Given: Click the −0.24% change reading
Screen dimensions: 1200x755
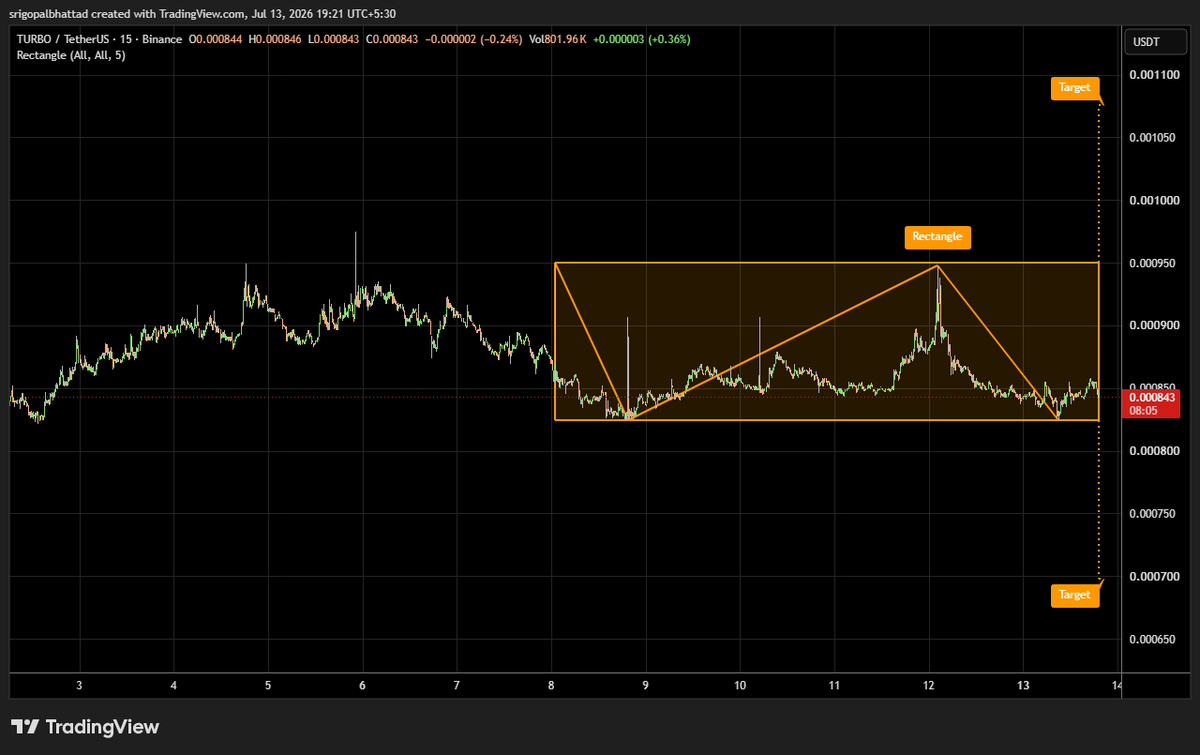Looking at the screenshot, I should tap(503, 39).
